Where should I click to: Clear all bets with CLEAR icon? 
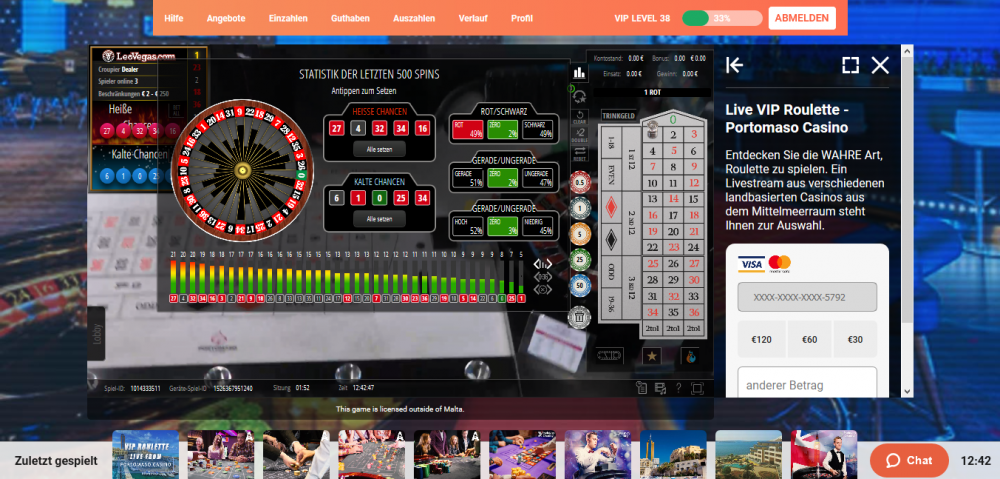coord(580,117)
